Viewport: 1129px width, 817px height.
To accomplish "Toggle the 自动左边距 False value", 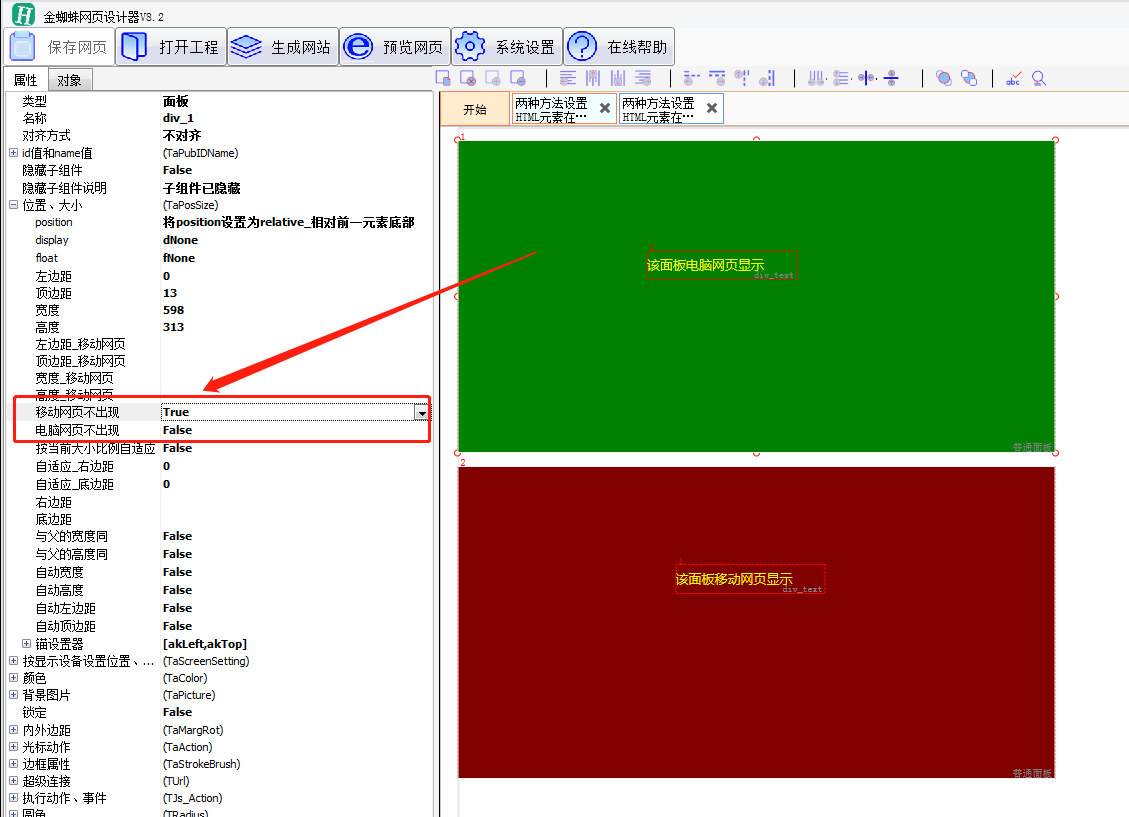I will point(177,608).
